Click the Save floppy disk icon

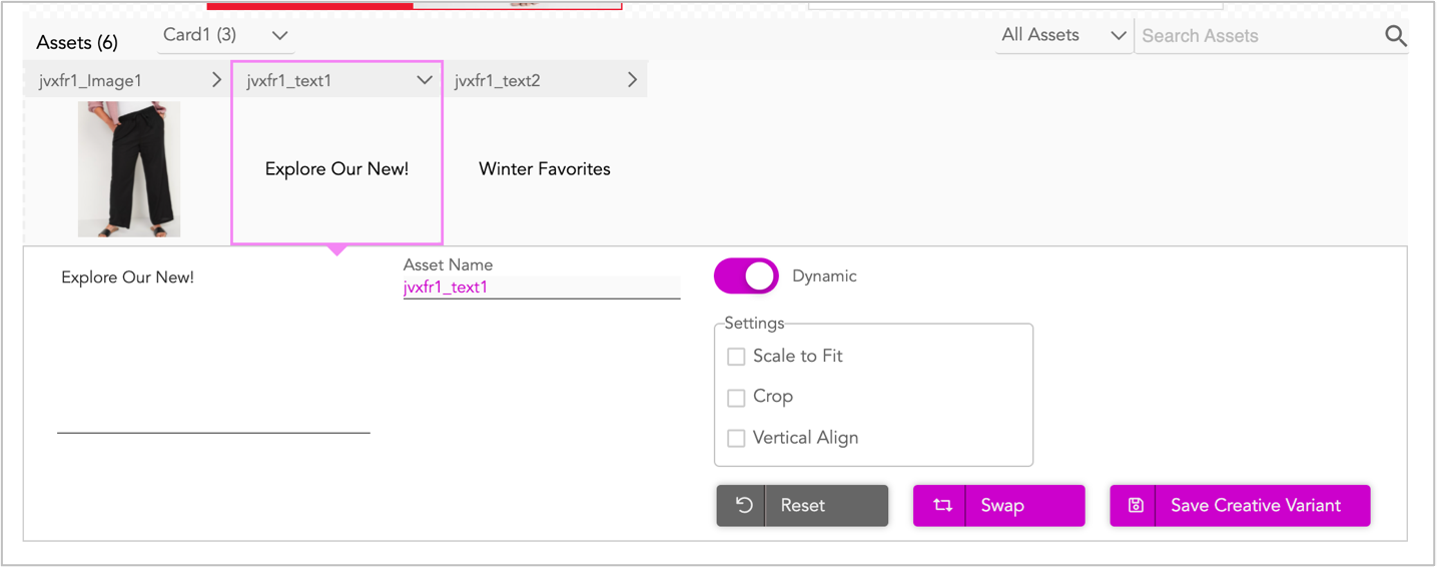[1136, 505]
